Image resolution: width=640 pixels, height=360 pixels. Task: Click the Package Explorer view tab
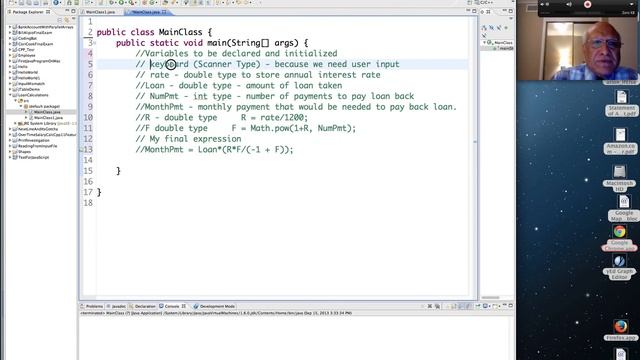(28, 12)
